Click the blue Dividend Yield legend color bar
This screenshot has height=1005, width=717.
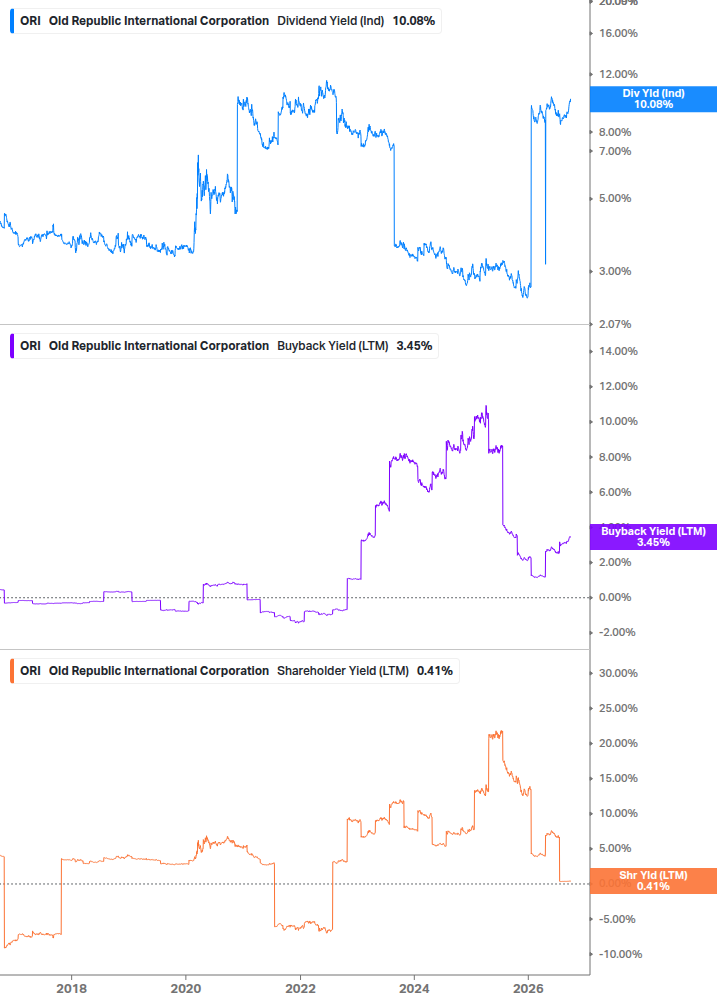click(12, 21)
